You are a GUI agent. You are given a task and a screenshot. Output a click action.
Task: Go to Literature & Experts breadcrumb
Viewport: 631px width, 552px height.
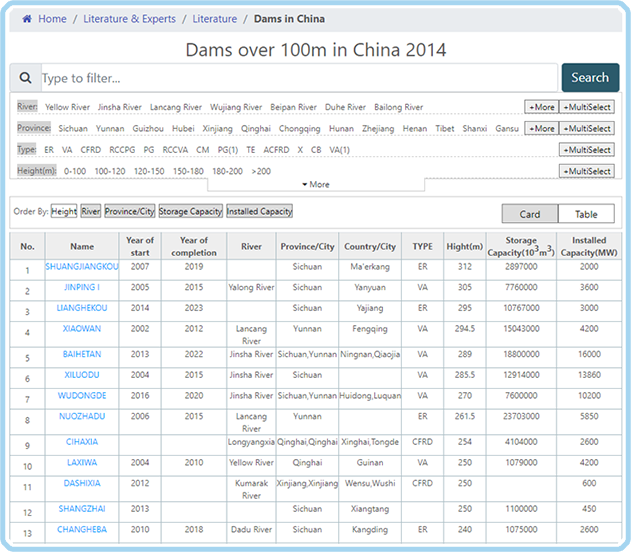129,19
